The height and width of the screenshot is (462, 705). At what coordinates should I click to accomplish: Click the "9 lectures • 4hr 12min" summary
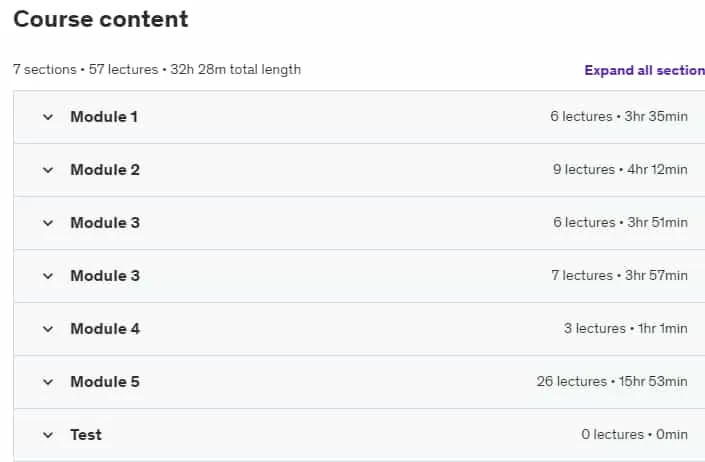620,169
